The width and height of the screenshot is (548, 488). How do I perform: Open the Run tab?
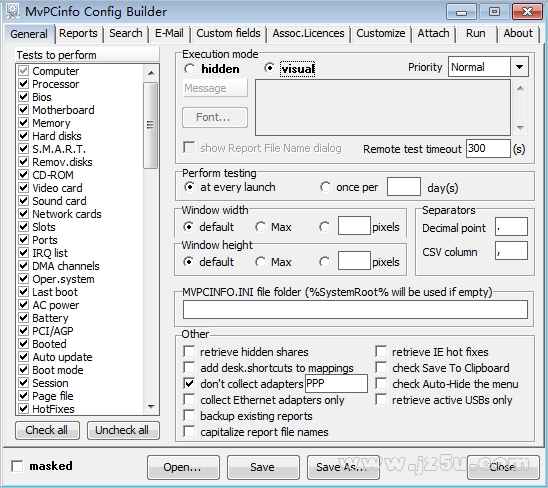pyautogui.click(x=475, y=34)
